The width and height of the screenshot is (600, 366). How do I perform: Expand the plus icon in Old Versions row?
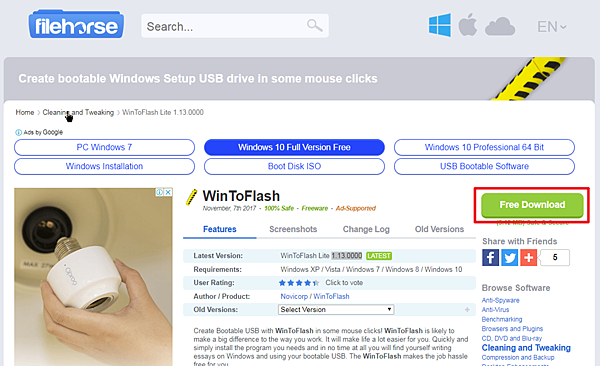click(467, 309)
